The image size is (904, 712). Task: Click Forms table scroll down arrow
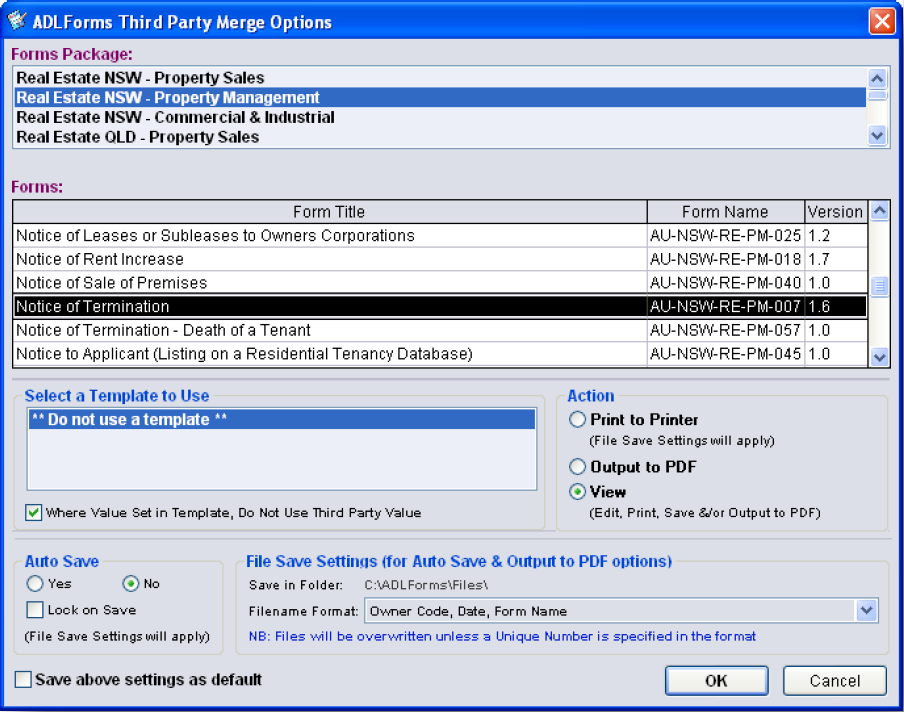click(x=879, y=357)
